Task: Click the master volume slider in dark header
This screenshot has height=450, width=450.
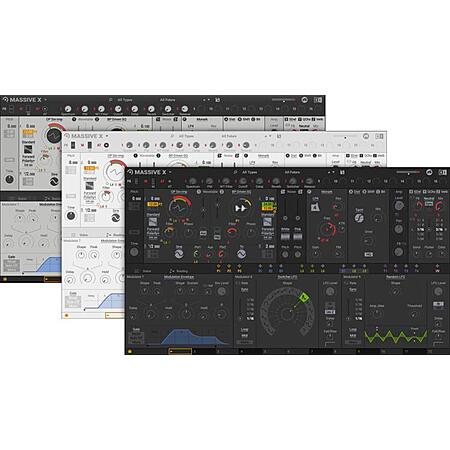Action: pyautogui.click(x=408, y=172)
